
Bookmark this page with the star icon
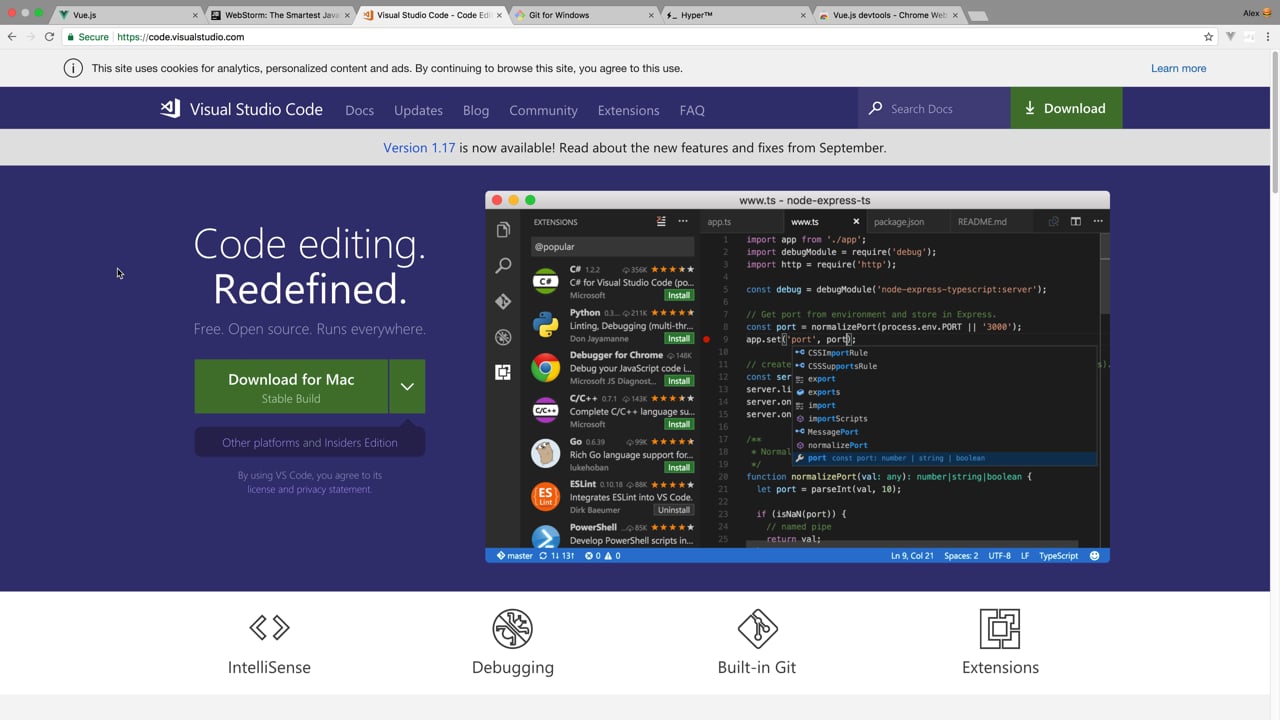(1208, 37)
